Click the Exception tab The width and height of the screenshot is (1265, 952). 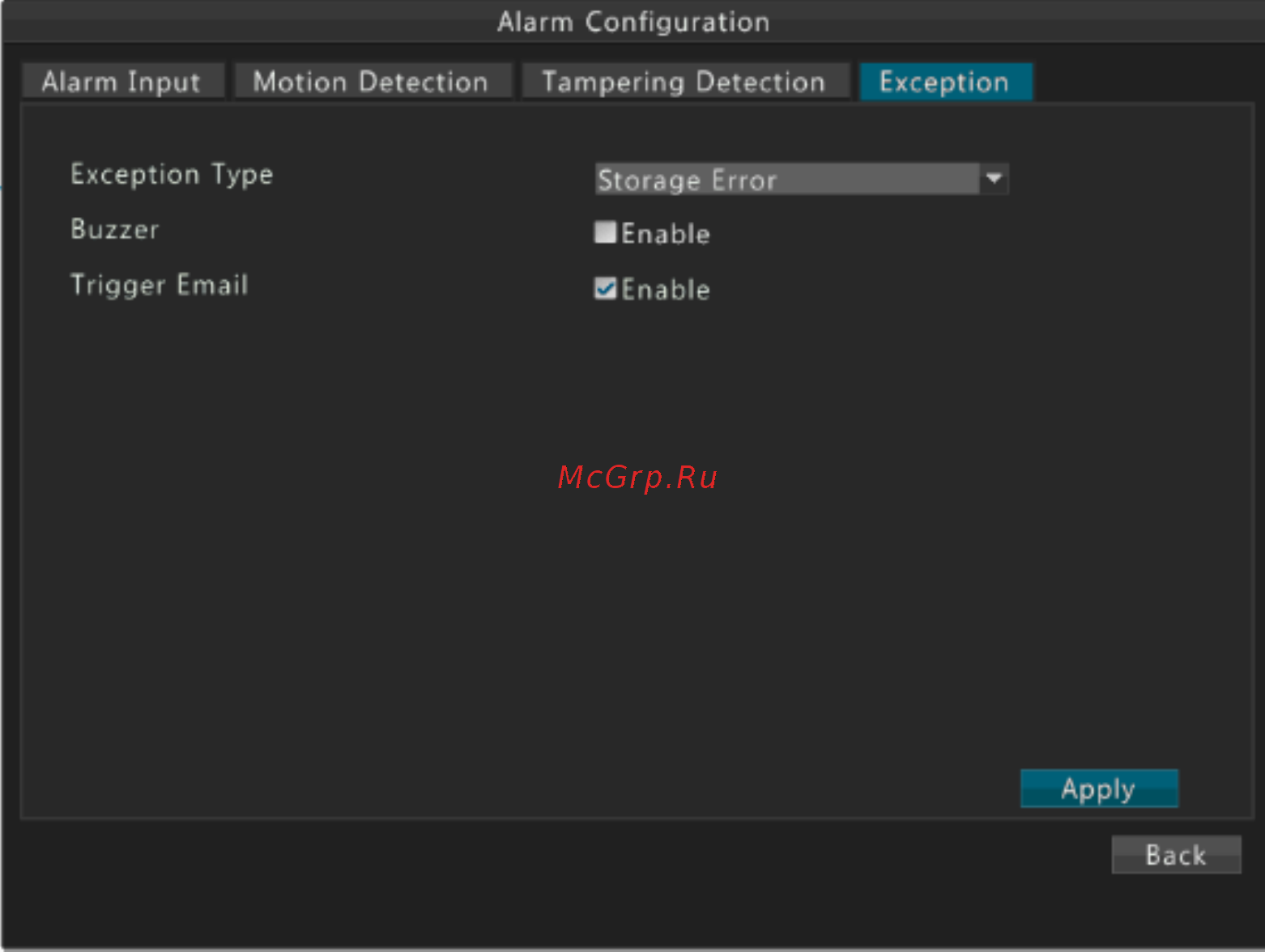945,82
